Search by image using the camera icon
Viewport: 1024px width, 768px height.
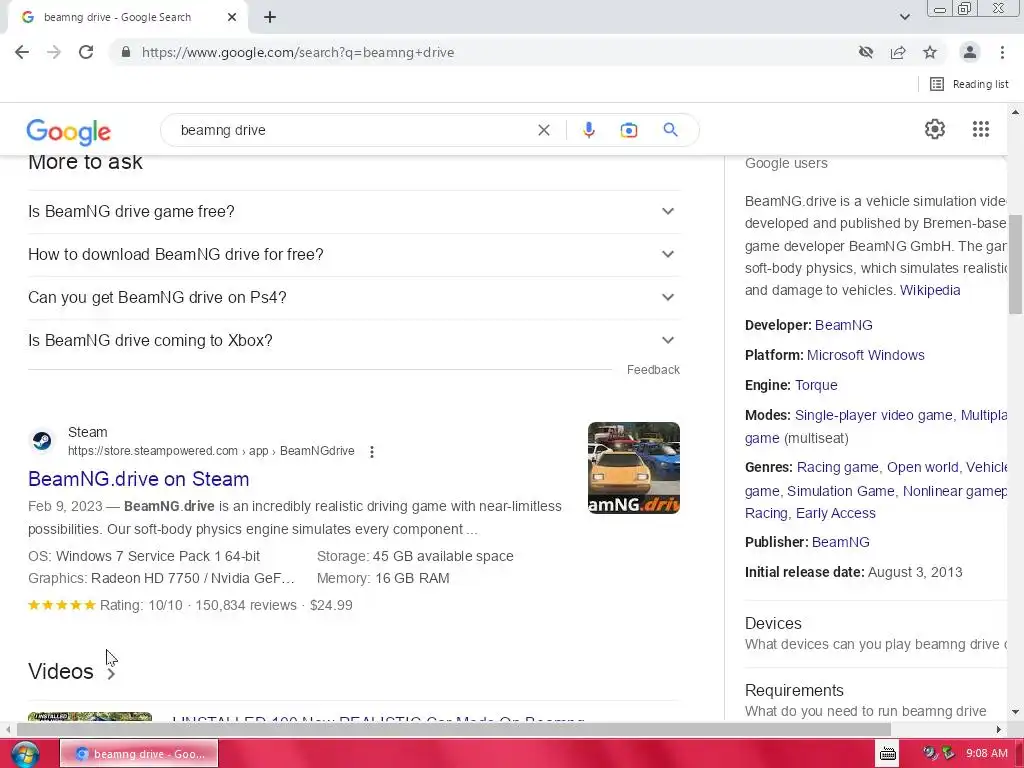tap(628, 130)
